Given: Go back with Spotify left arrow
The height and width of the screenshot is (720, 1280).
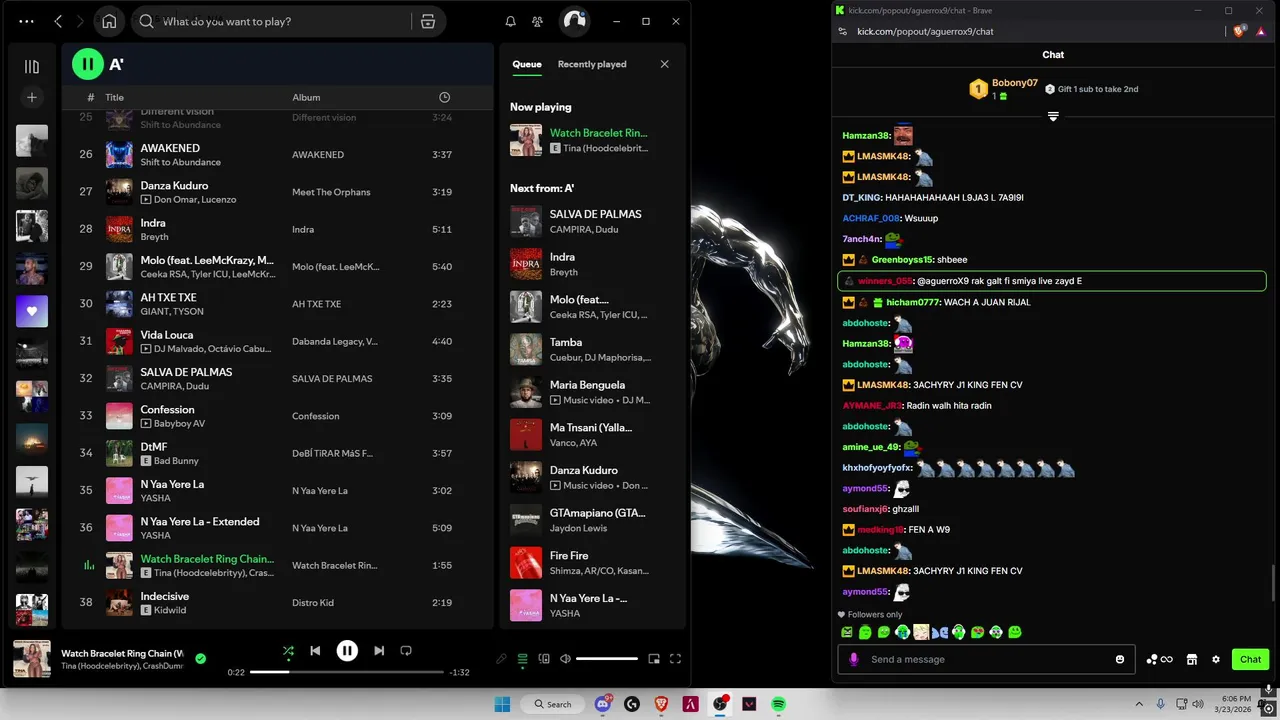Looking at the screenshot, I should point(58,21).
